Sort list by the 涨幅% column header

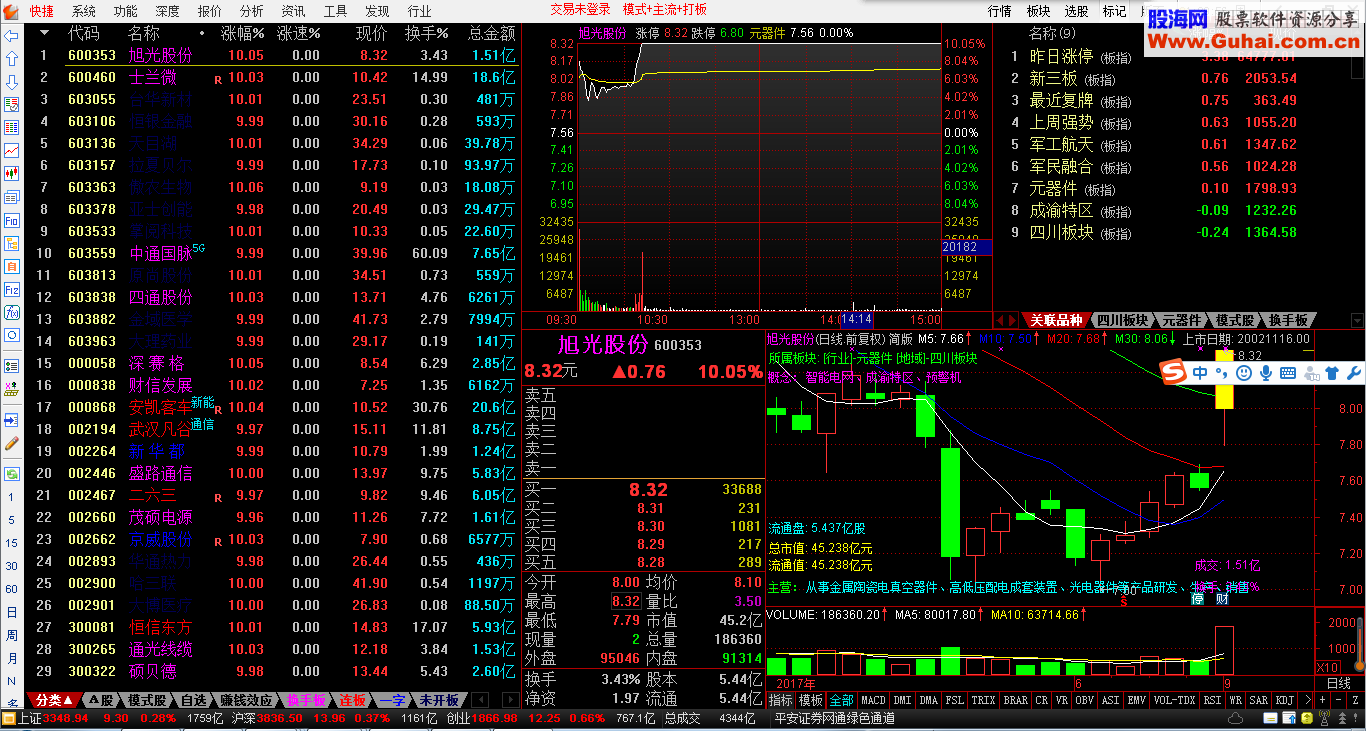[x=243, y=34]
